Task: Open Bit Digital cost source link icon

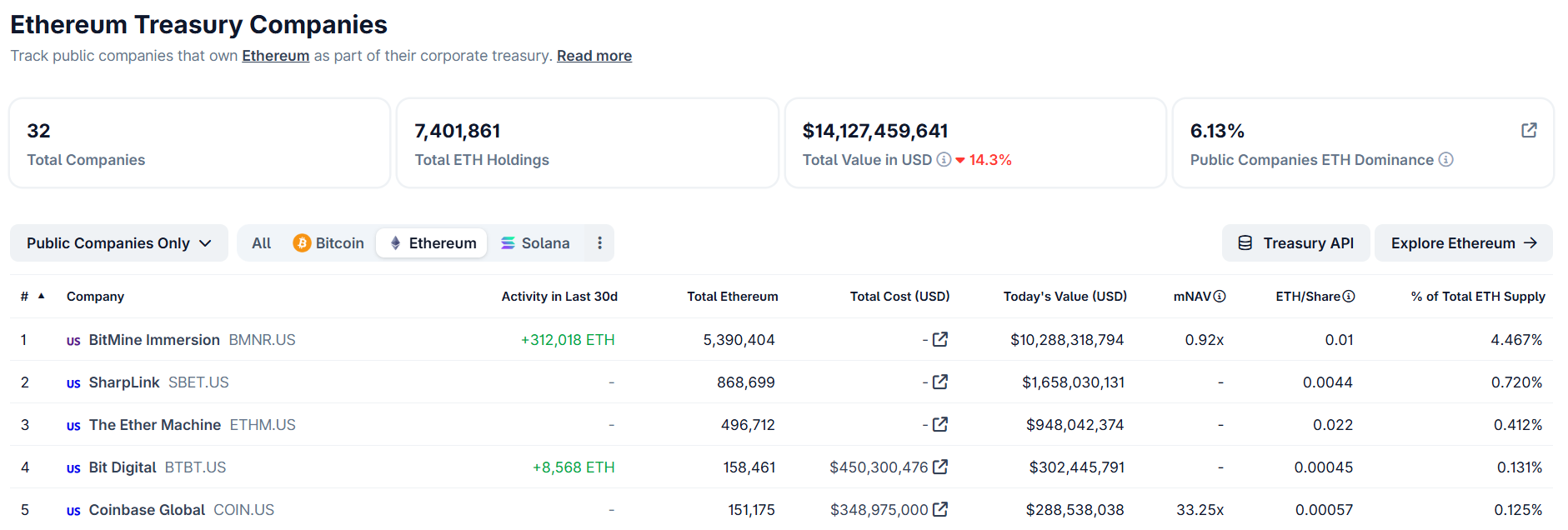Action: click(940, 467)
